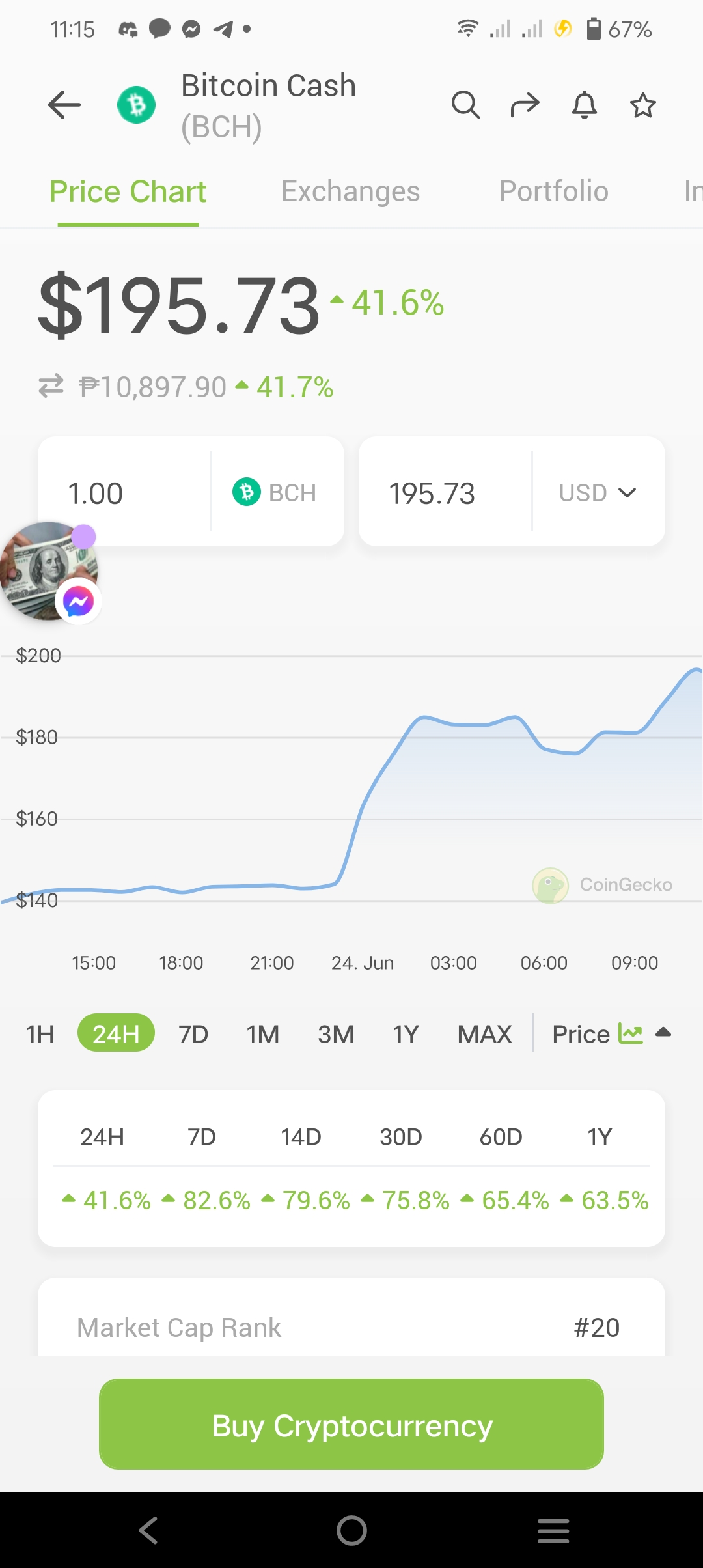Open search with the magnifier icon

pos(466,105)
